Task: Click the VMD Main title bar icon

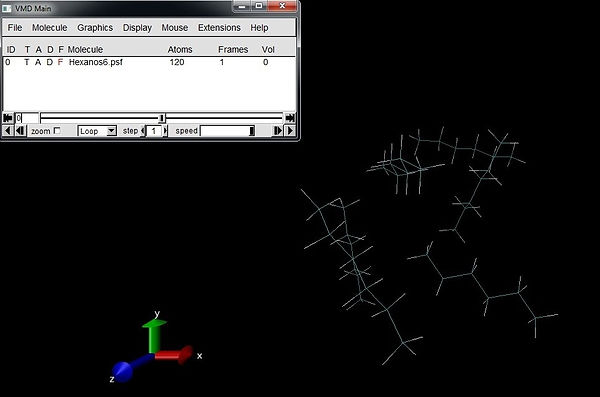Action: 7,8
